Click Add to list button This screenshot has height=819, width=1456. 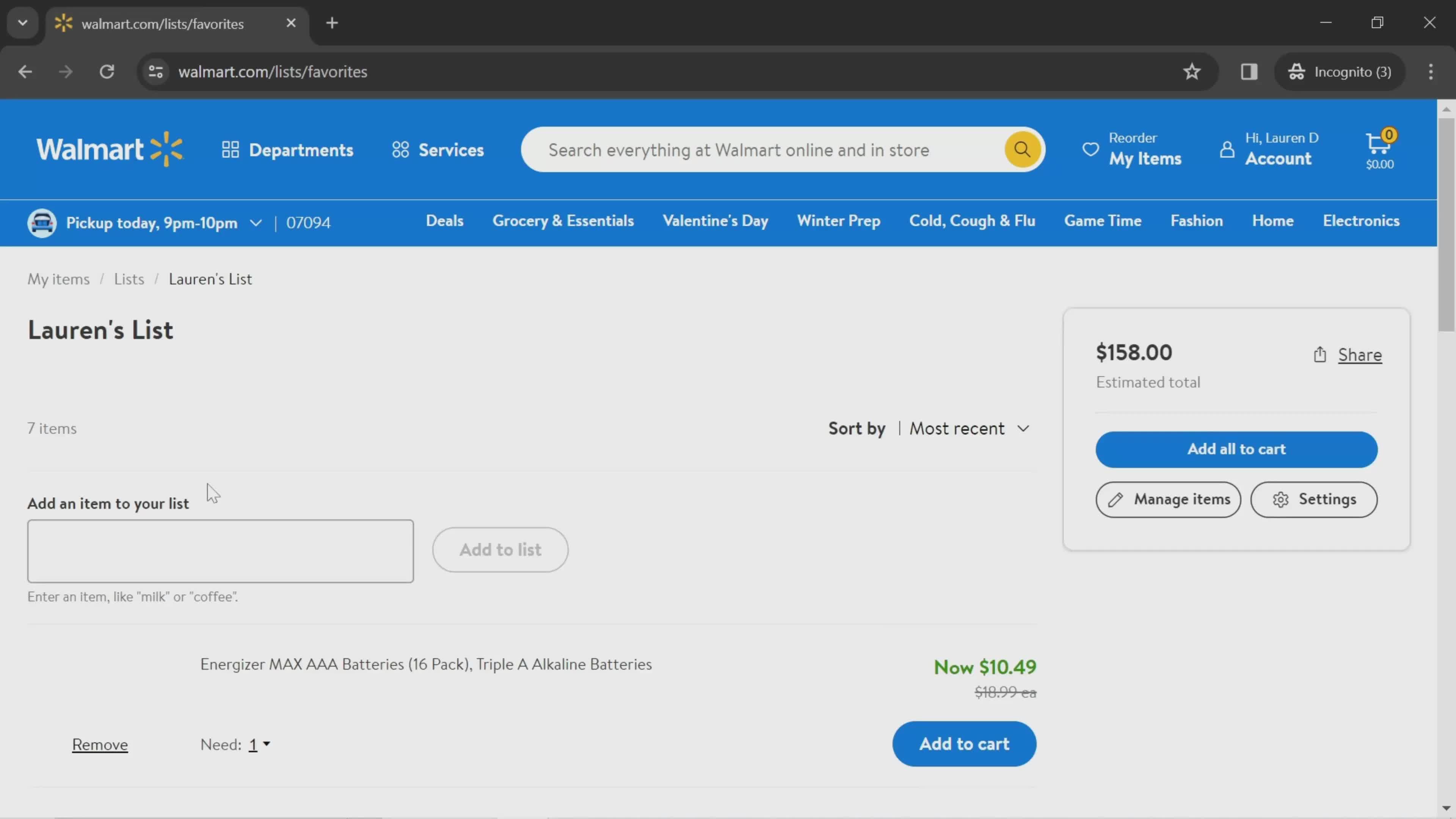[500, 550]
